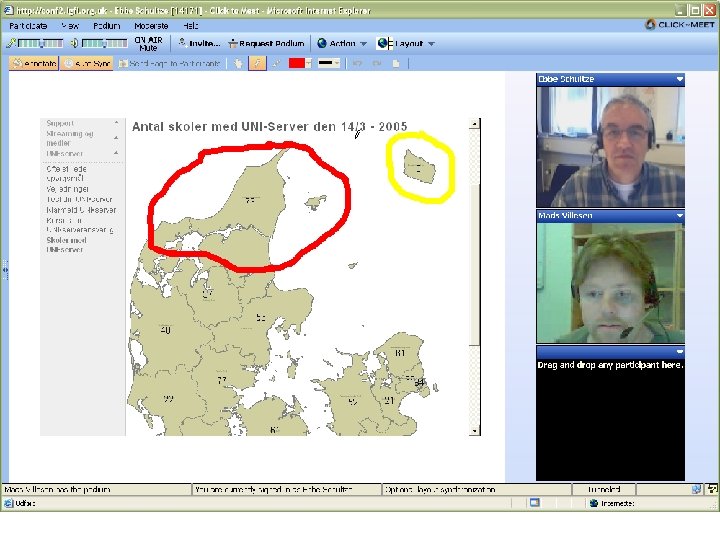Click the Request Podium icon
Image resolution: width=720 pixels, height=540 pixels.
(233, 44)
